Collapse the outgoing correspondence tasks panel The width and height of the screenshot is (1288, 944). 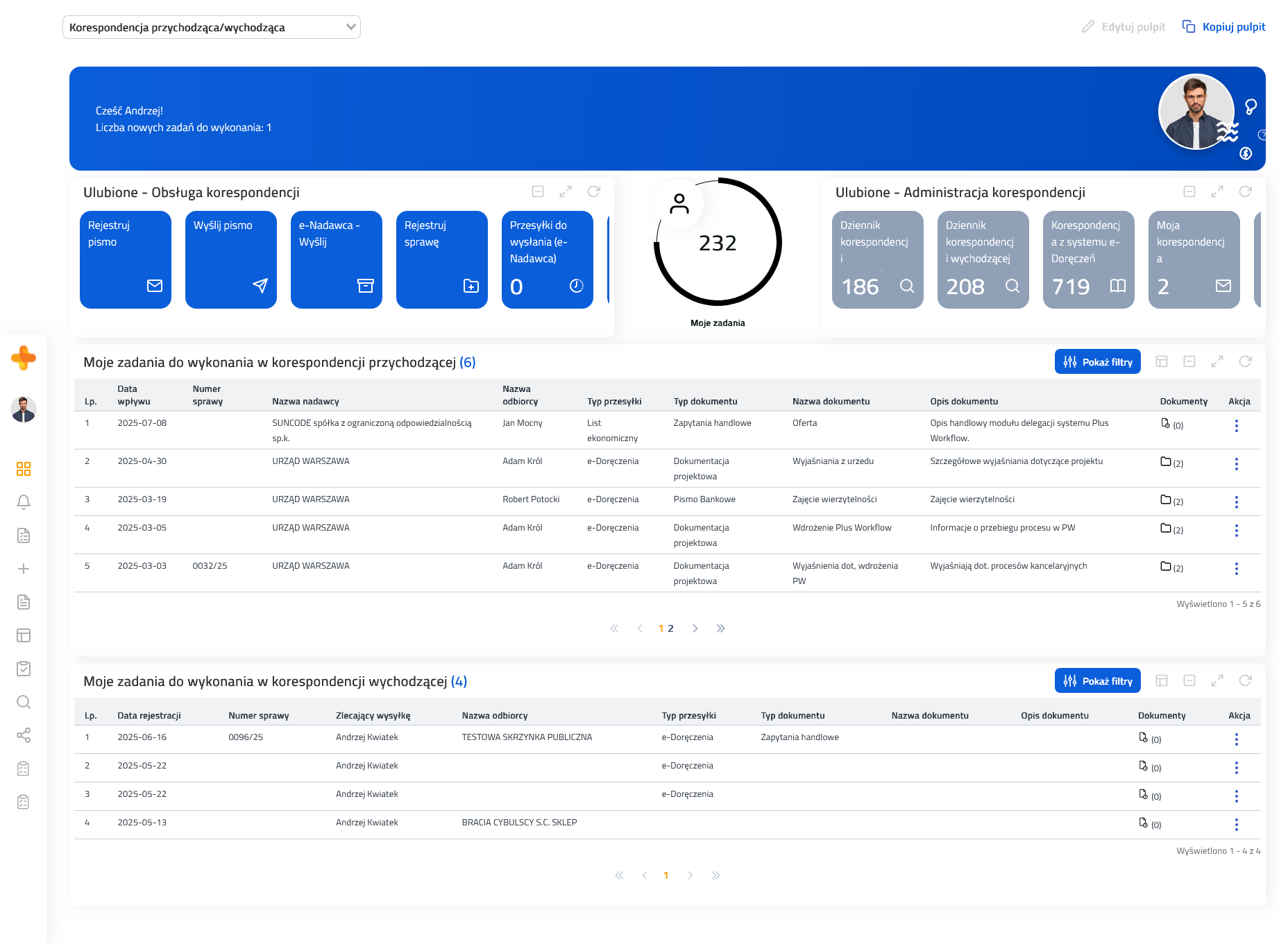1189,680
